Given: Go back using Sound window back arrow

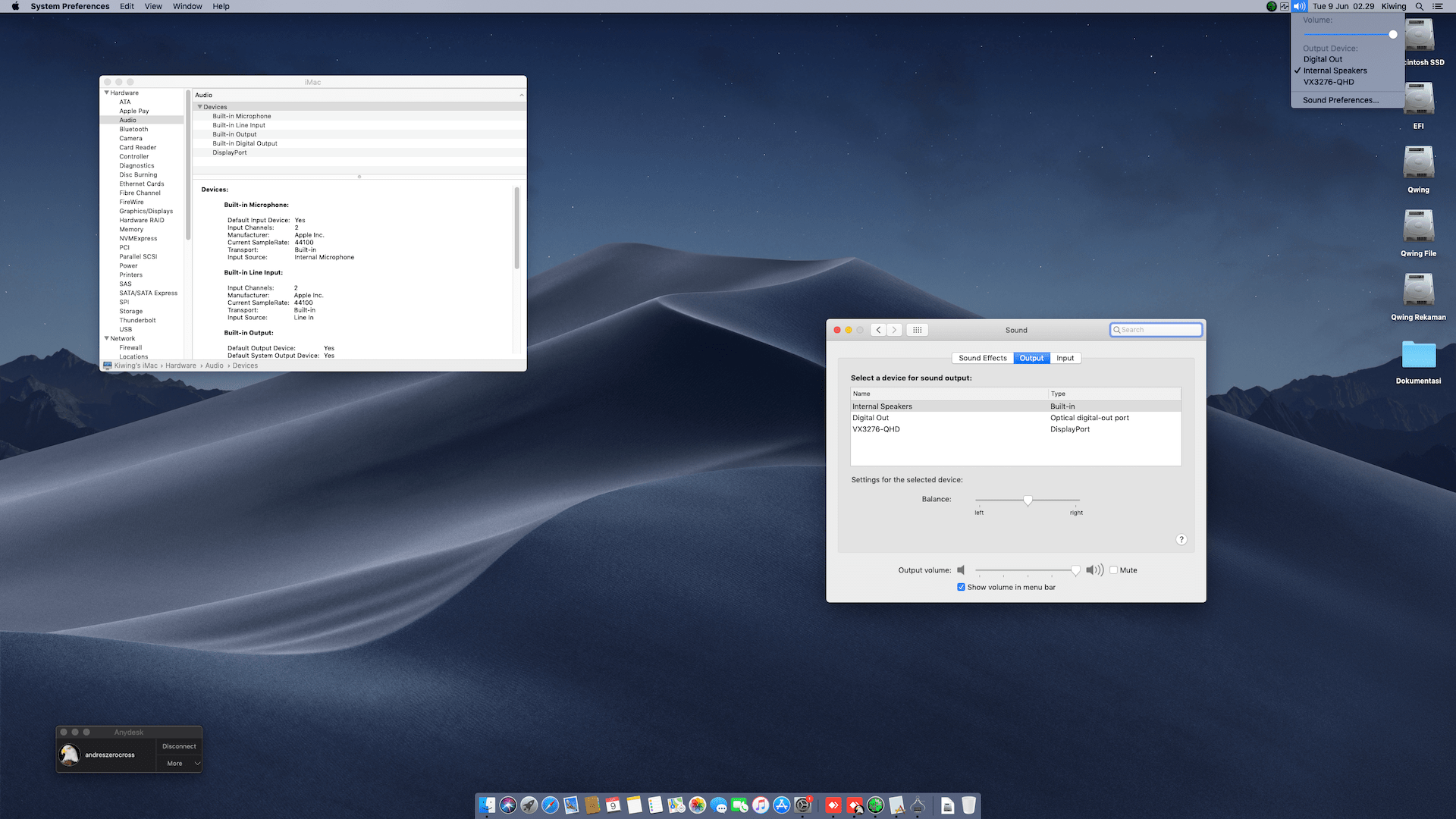Looking at the screenshot, I should click(878, 330).
